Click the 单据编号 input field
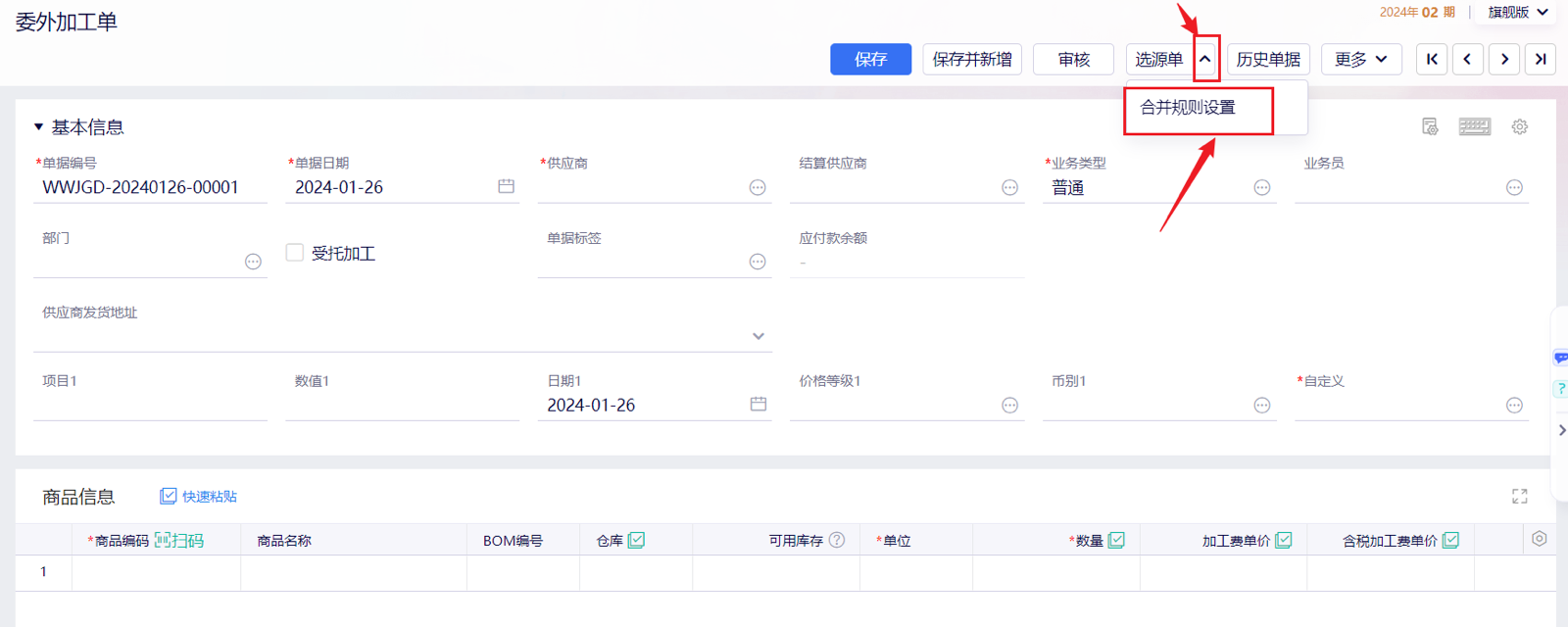 click(x=150, y=187)
